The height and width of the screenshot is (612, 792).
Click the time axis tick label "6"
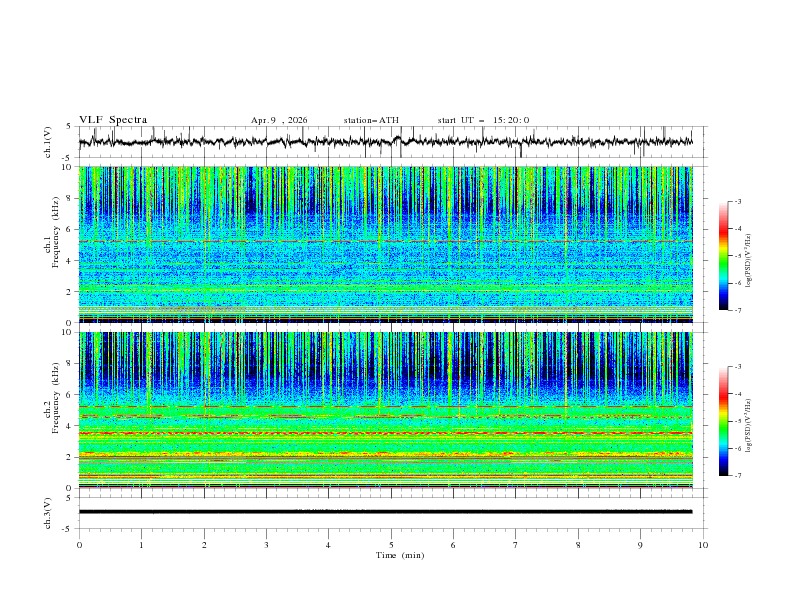pos(453,545)
